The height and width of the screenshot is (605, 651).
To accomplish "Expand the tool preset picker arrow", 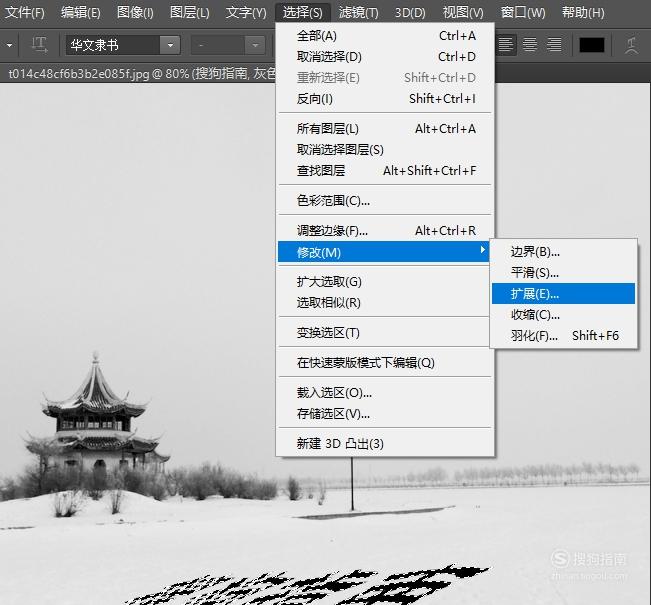I will (x=9, y=45).
